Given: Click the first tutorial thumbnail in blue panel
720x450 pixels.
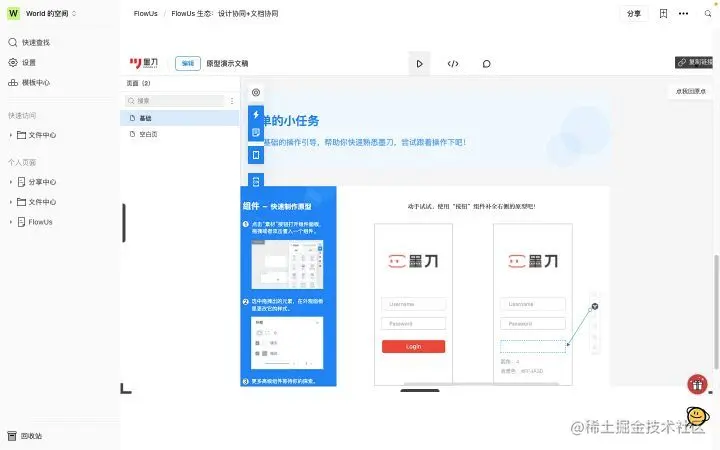Looking at the screenshot, I should coord(287,264).
